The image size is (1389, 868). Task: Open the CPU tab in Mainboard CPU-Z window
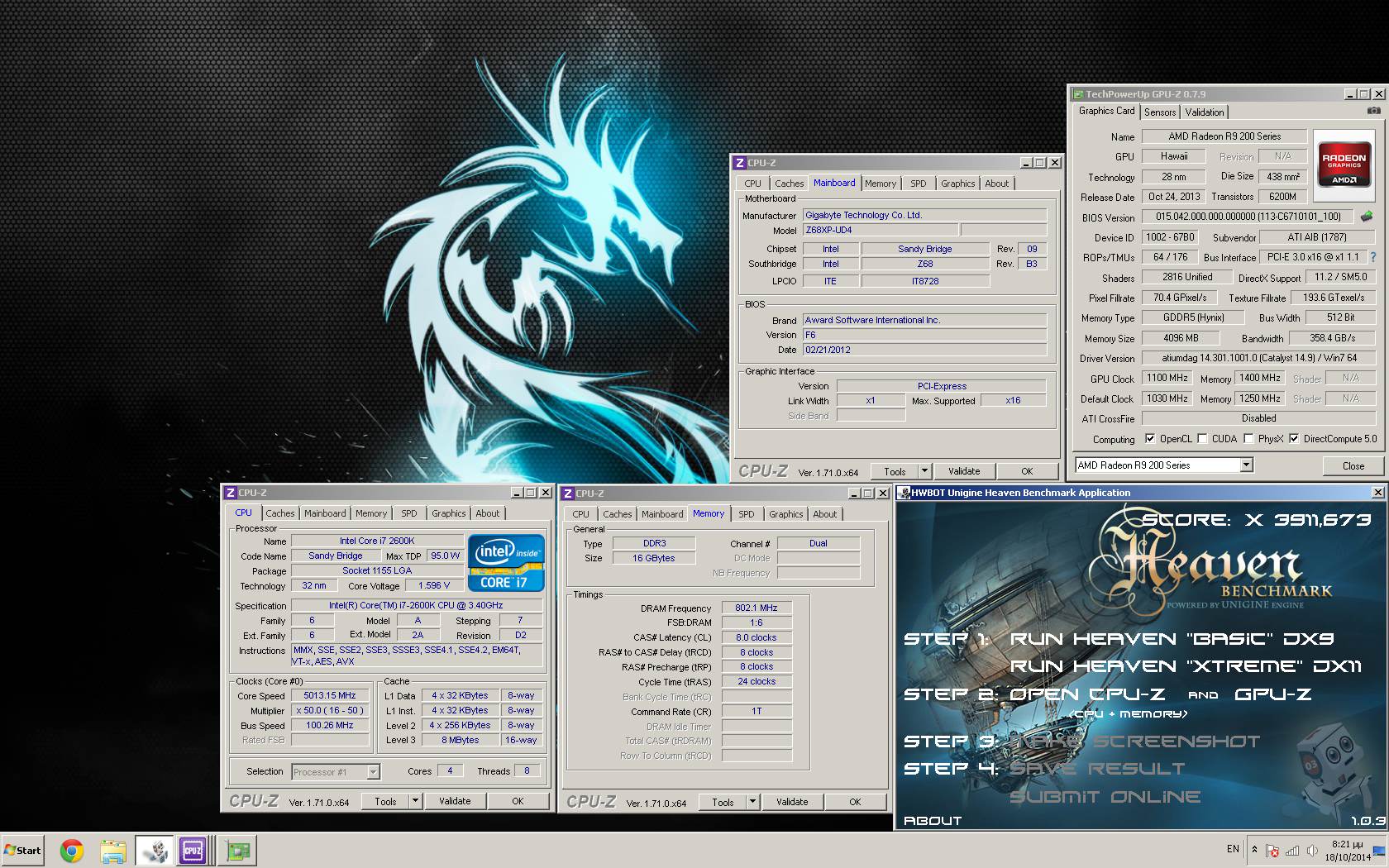click(x=752, y=184)
